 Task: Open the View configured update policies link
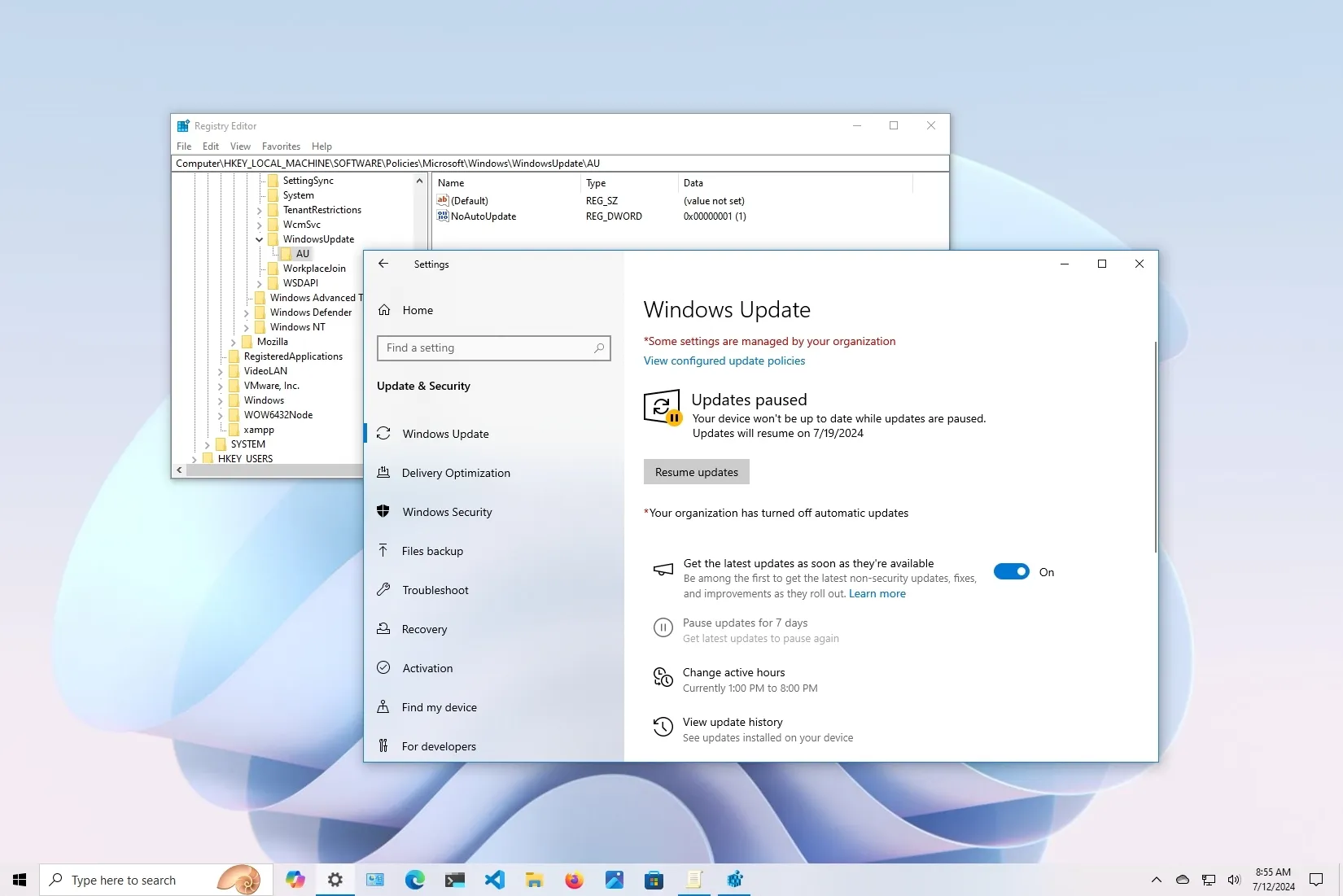coord(723,361)
